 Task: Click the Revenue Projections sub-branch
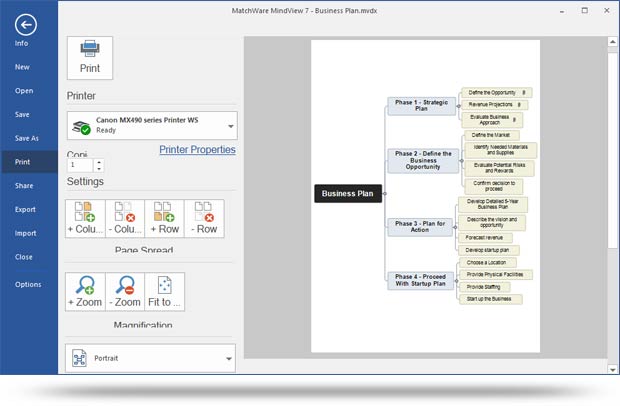pos(494,105)
